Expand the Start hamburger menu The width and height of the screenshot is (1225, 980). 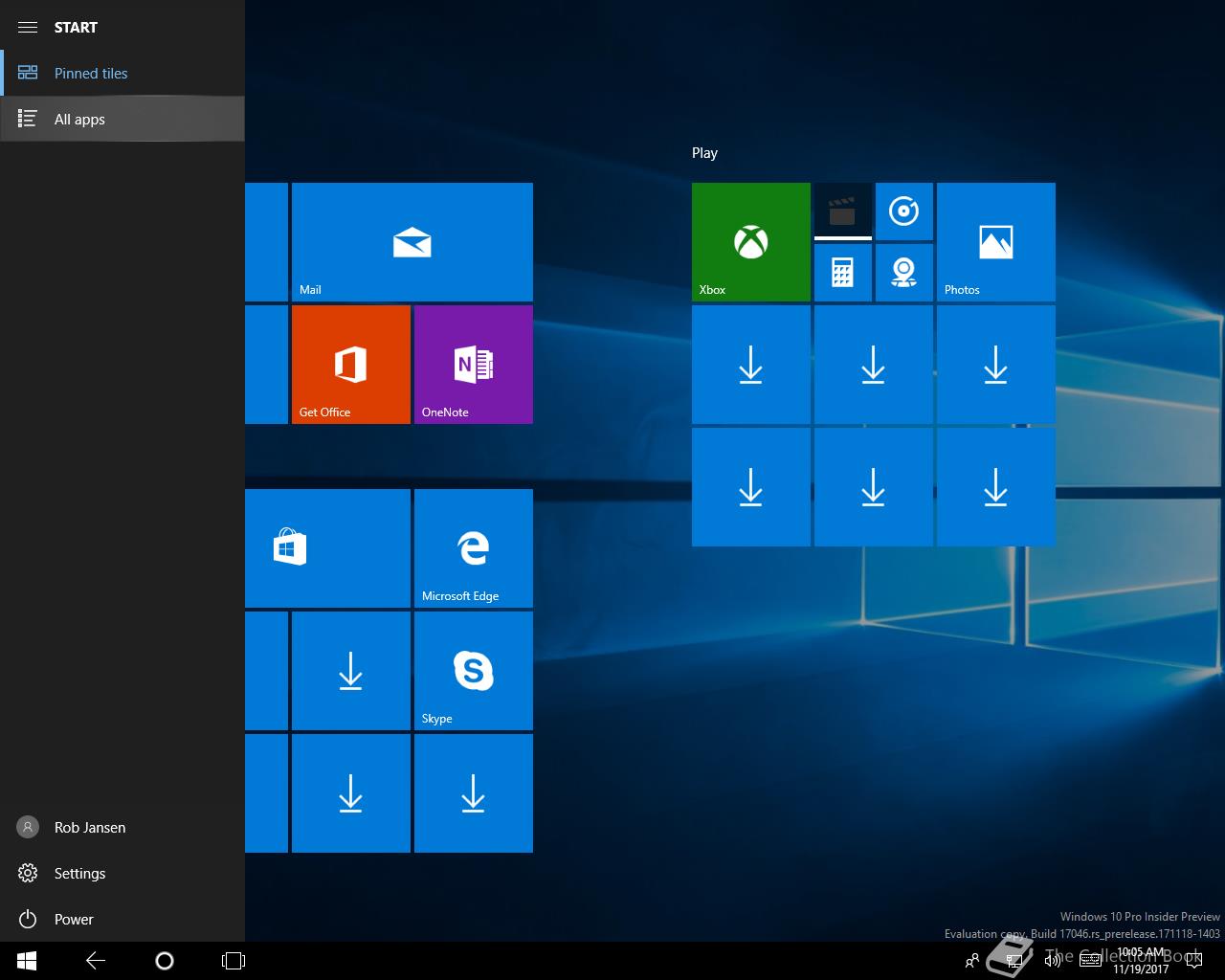[x=28, y=27]
